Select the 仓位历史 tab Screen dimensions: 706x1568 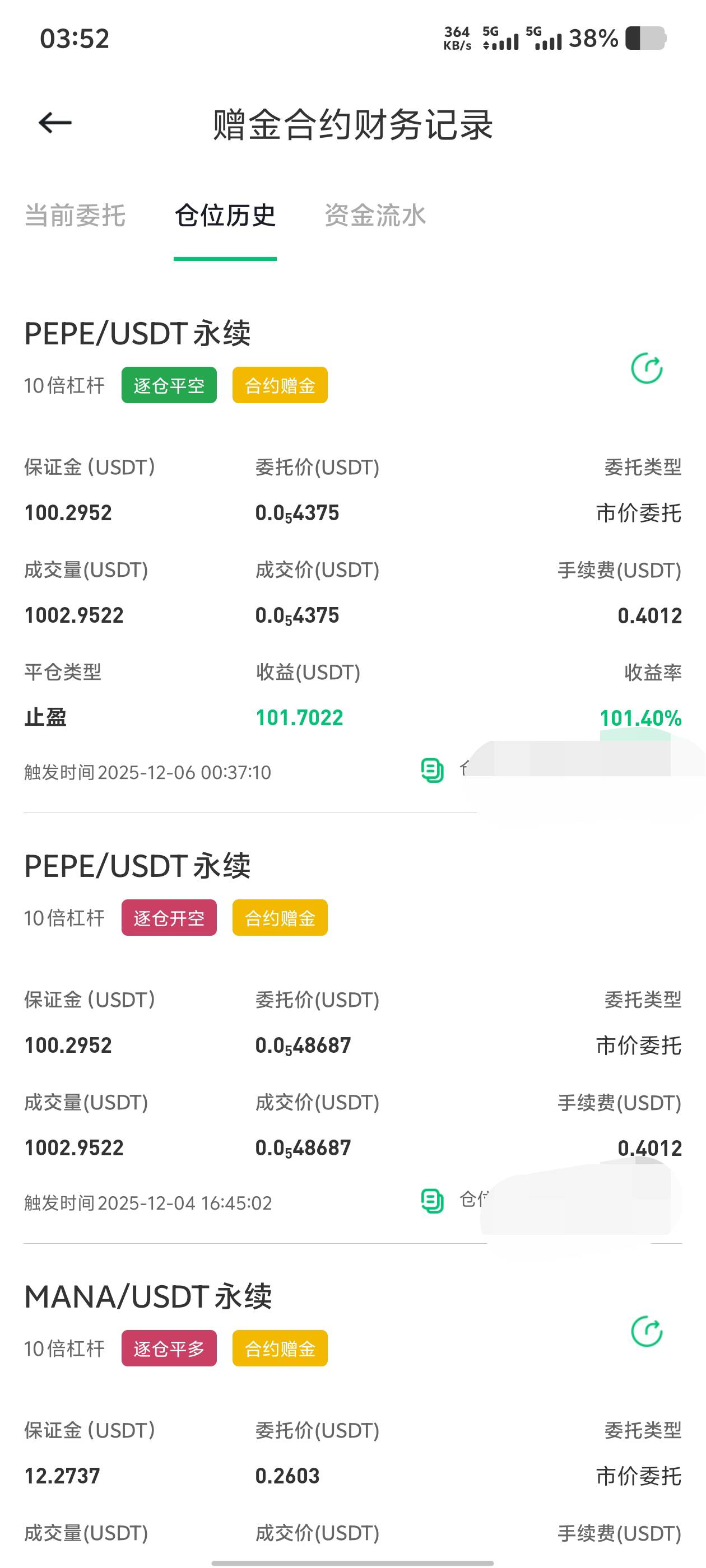tap(225, 216)
